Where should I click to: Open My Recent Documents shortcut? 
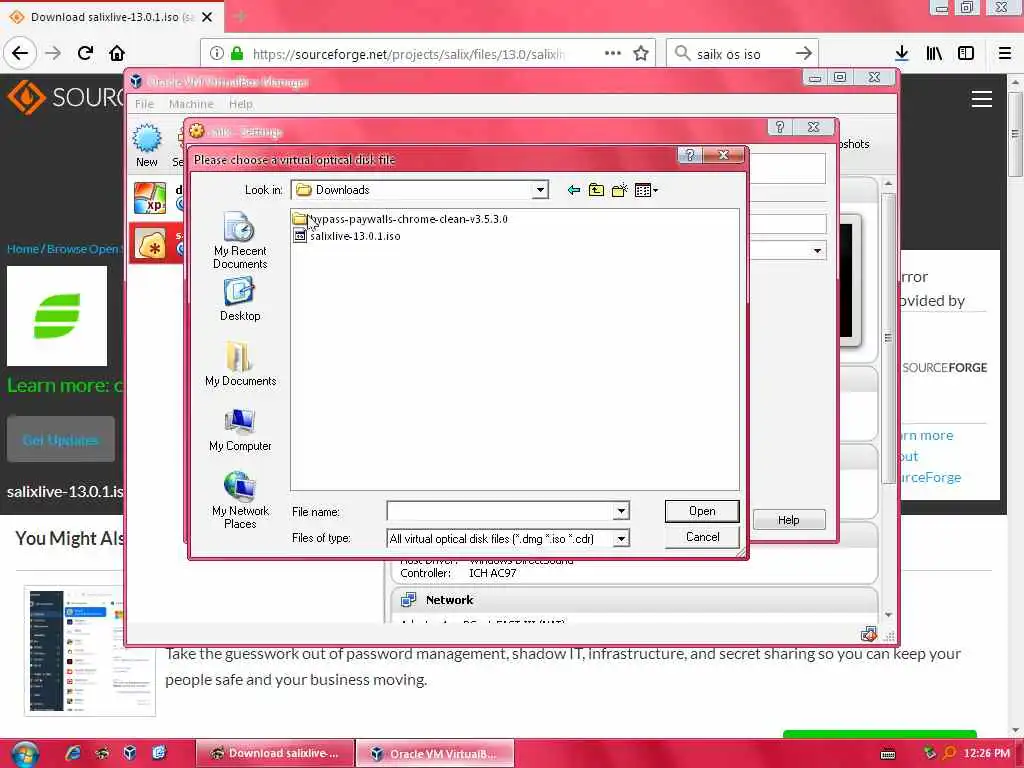tap(240, 241)
